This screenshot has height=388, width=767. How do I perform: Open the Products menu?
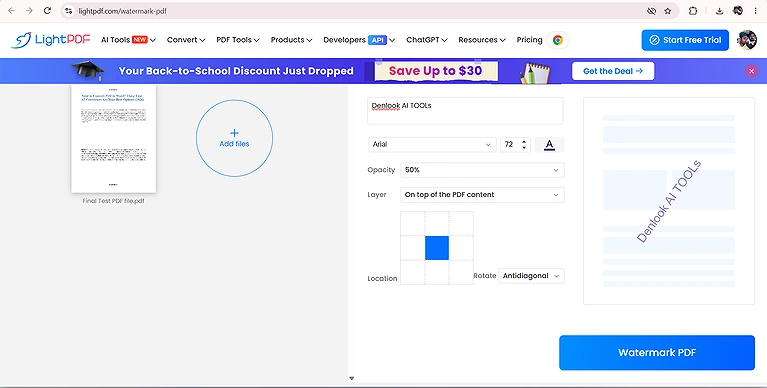[x=291, y=40]
